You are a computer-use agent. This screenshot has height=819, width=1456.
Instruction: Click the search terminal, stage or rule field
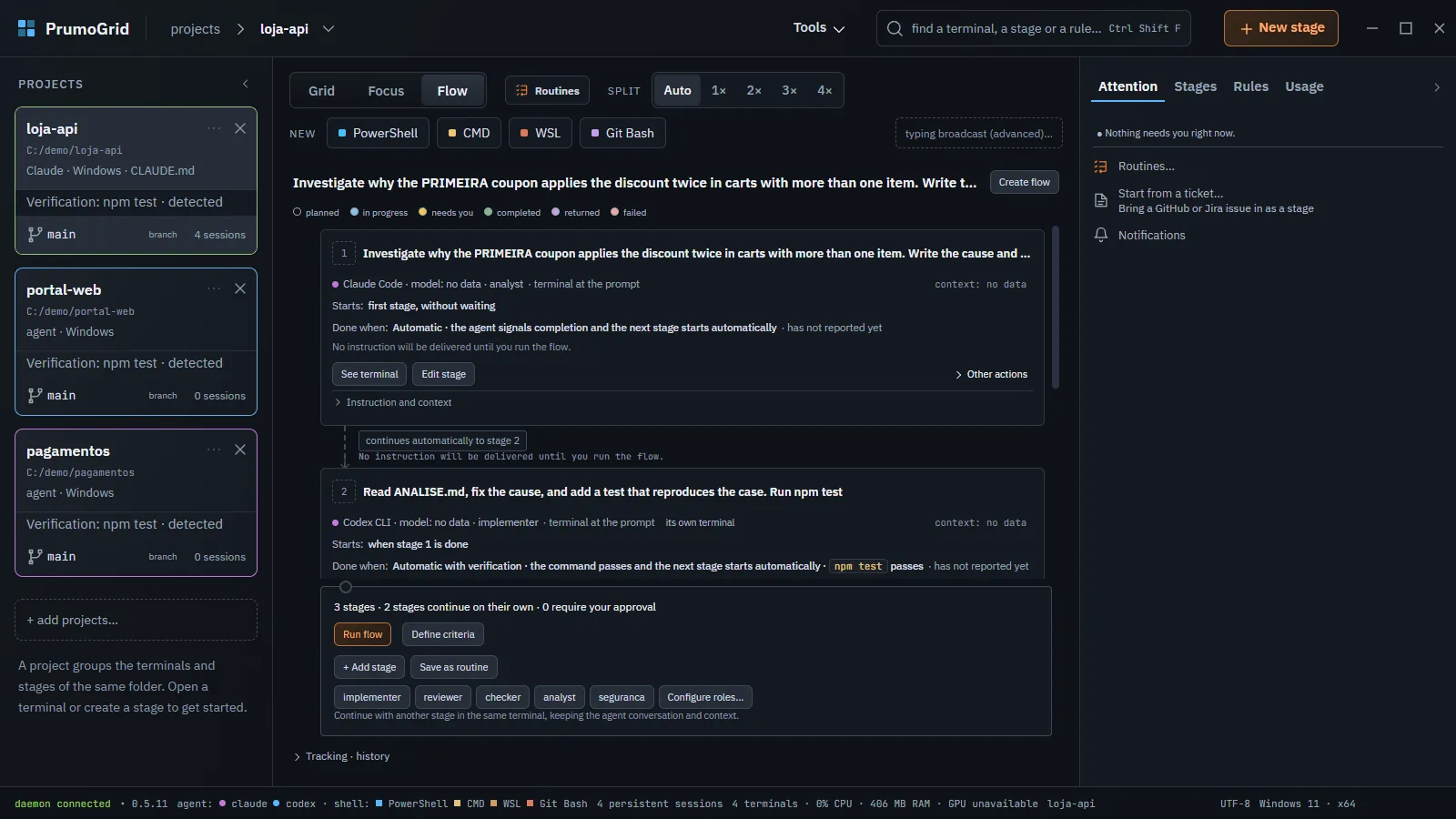point(1034,28)
